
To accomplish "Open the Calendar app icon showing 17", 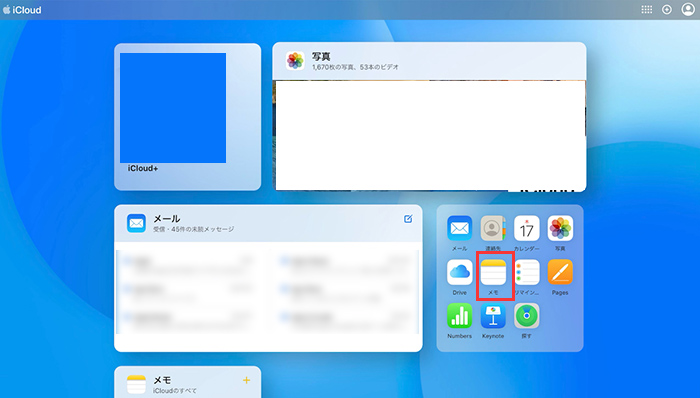I will pyautogui.click(x=526, y=228).
